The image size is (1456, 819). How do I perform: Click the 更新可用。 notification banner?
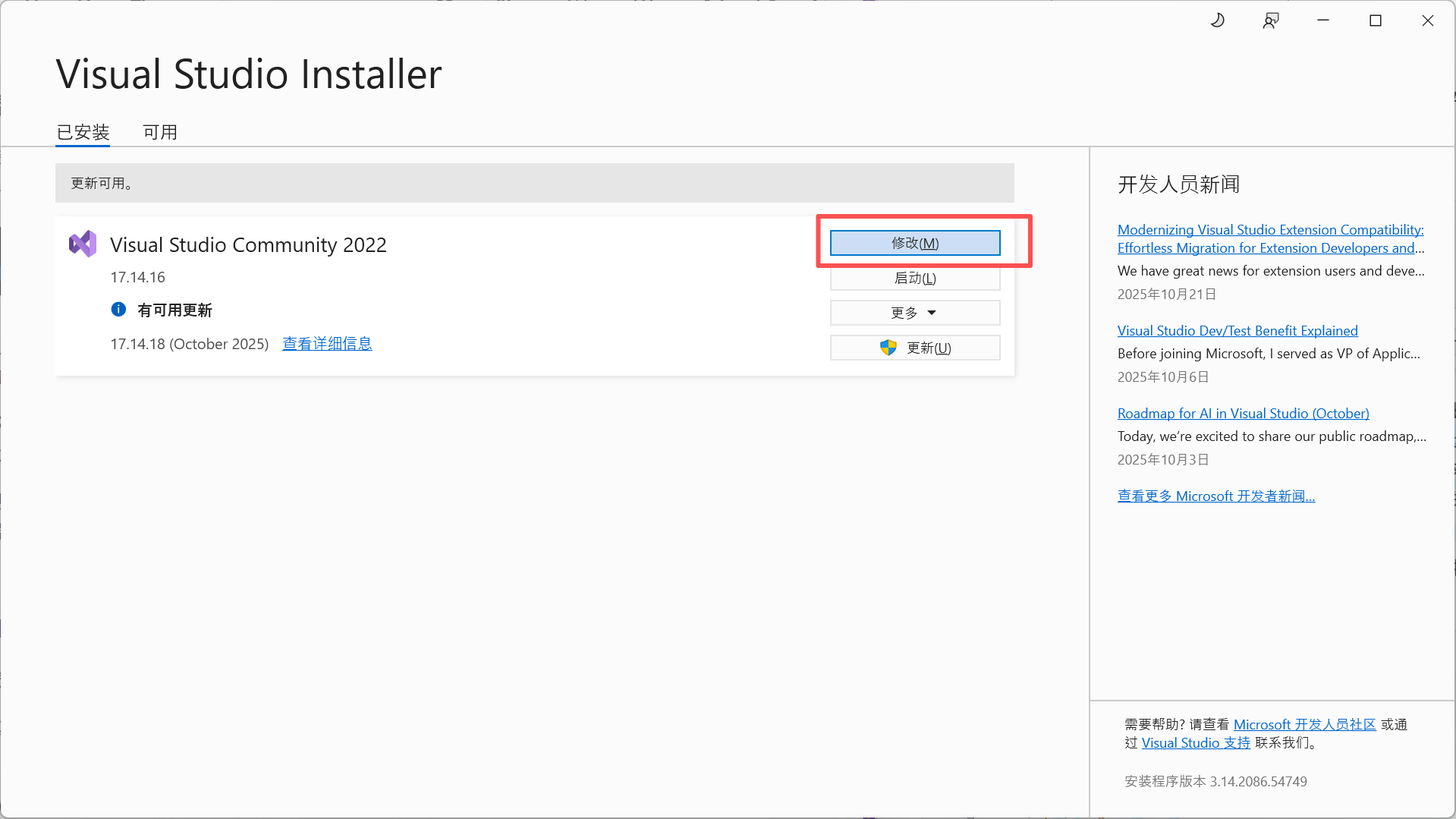[535, 183]
